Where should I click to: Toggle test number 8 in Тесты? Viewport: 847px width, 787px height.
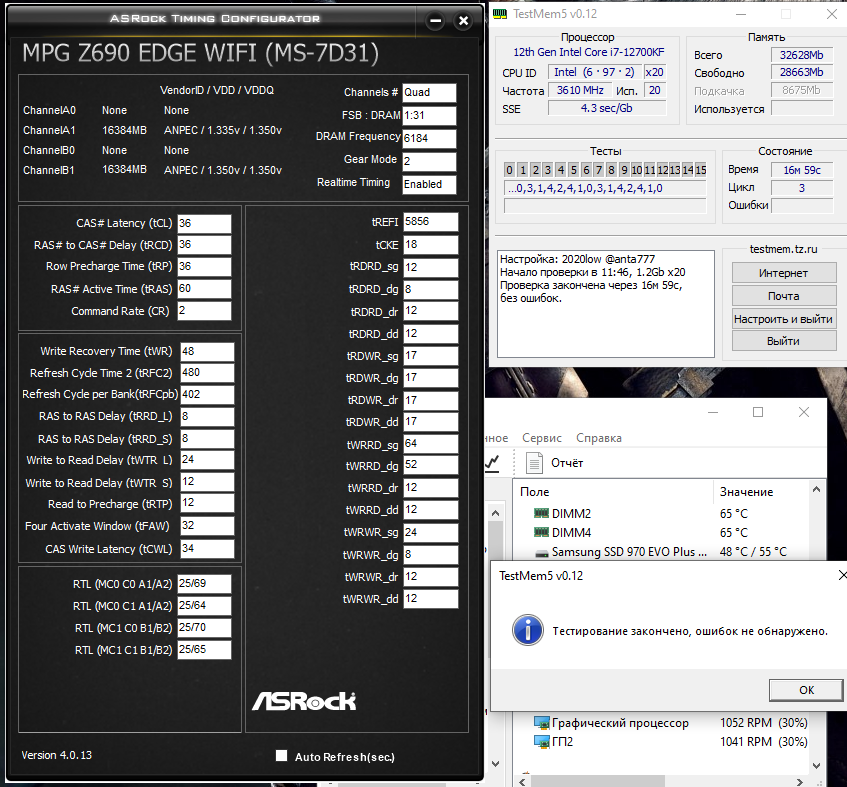tap(611, 170)
